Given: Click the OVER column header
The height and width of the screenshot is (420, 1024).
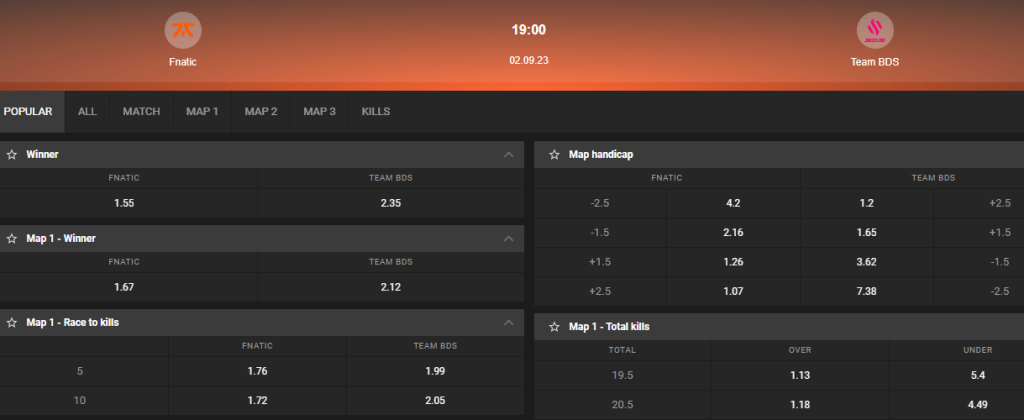Looking at the screenshot, I should tap(800, 350).
